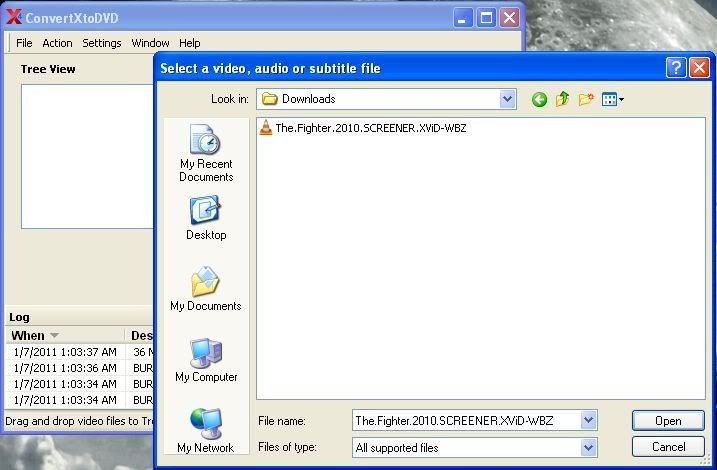Create a new folder in Downloads
This screenshot has width=717, height=470.
pos(586,99)
